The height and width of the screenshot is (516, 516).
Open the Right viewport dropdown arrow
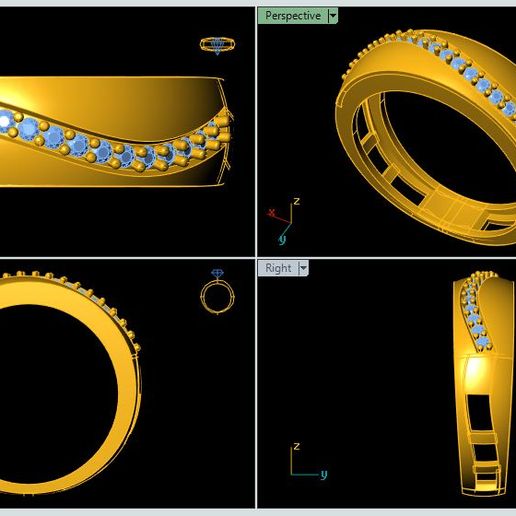303,268
